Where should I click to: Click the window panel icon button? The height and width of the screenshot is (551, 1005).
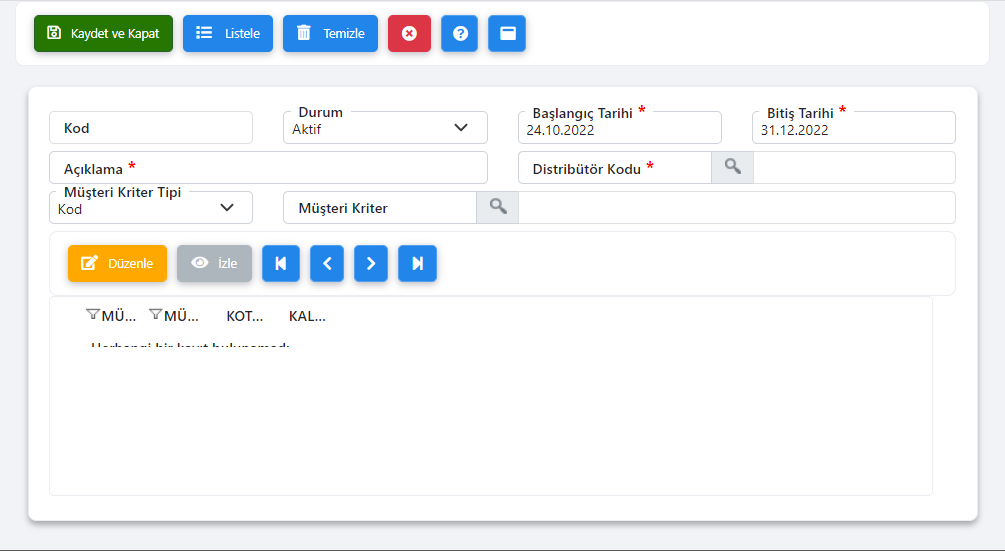507,33
